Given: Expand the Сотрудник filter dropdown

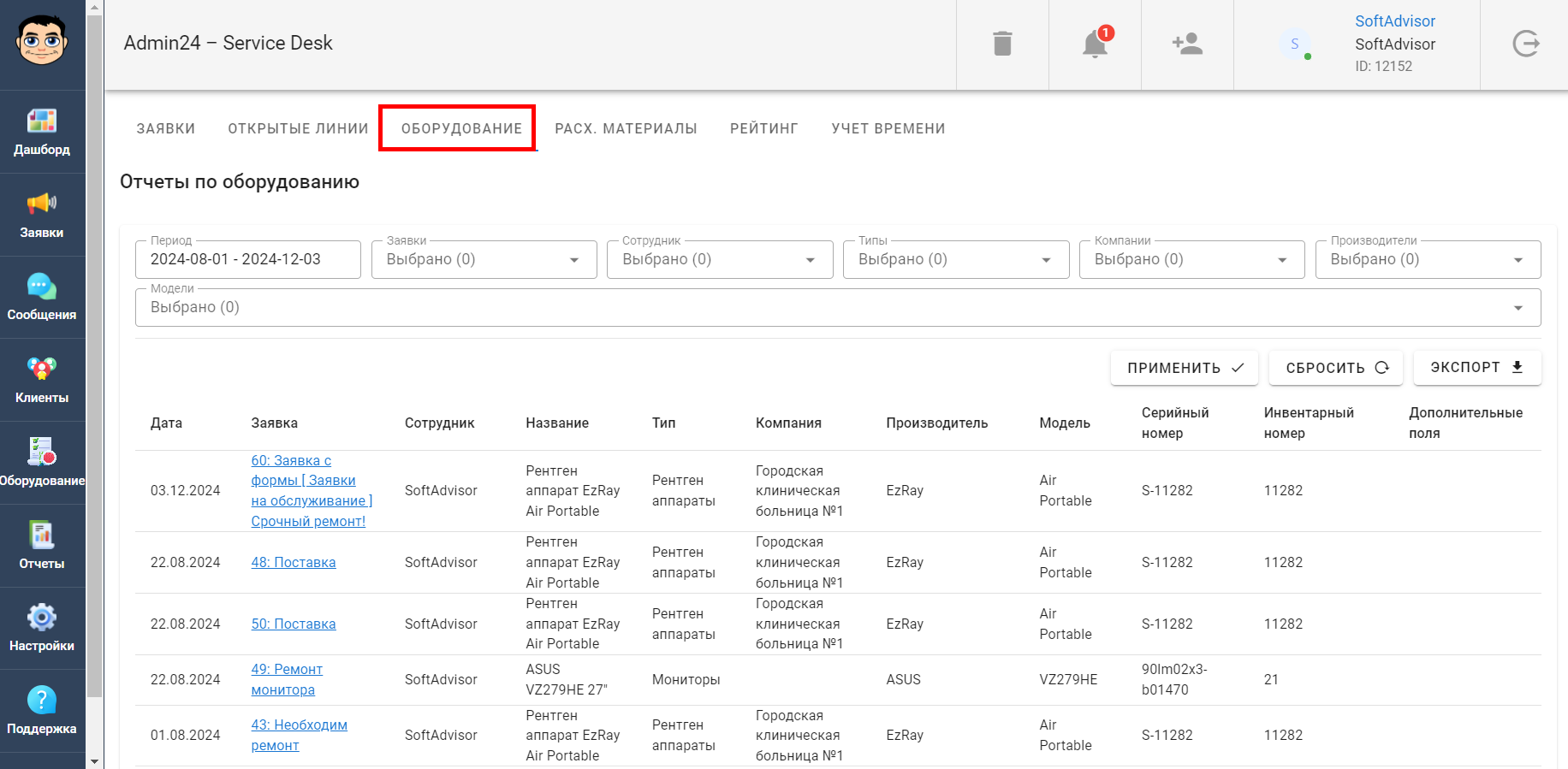Looking at the screenshot, I should (x=720, y=259).
